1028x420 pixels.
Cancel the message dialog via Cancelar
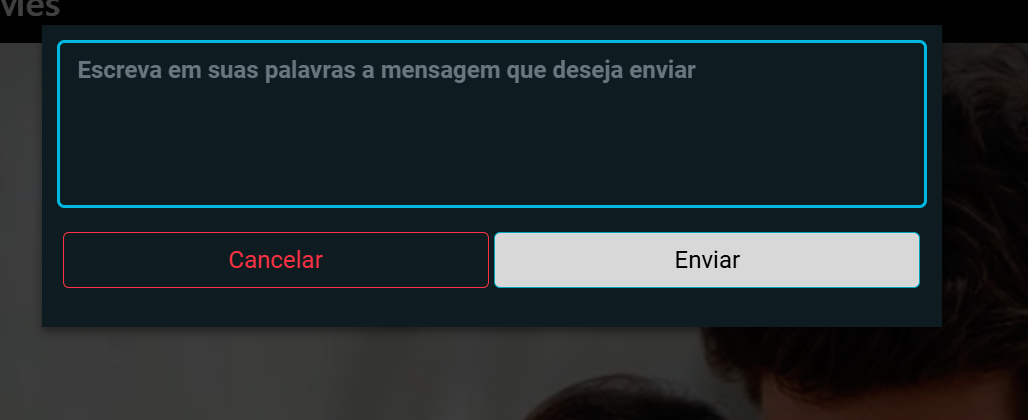275,260
